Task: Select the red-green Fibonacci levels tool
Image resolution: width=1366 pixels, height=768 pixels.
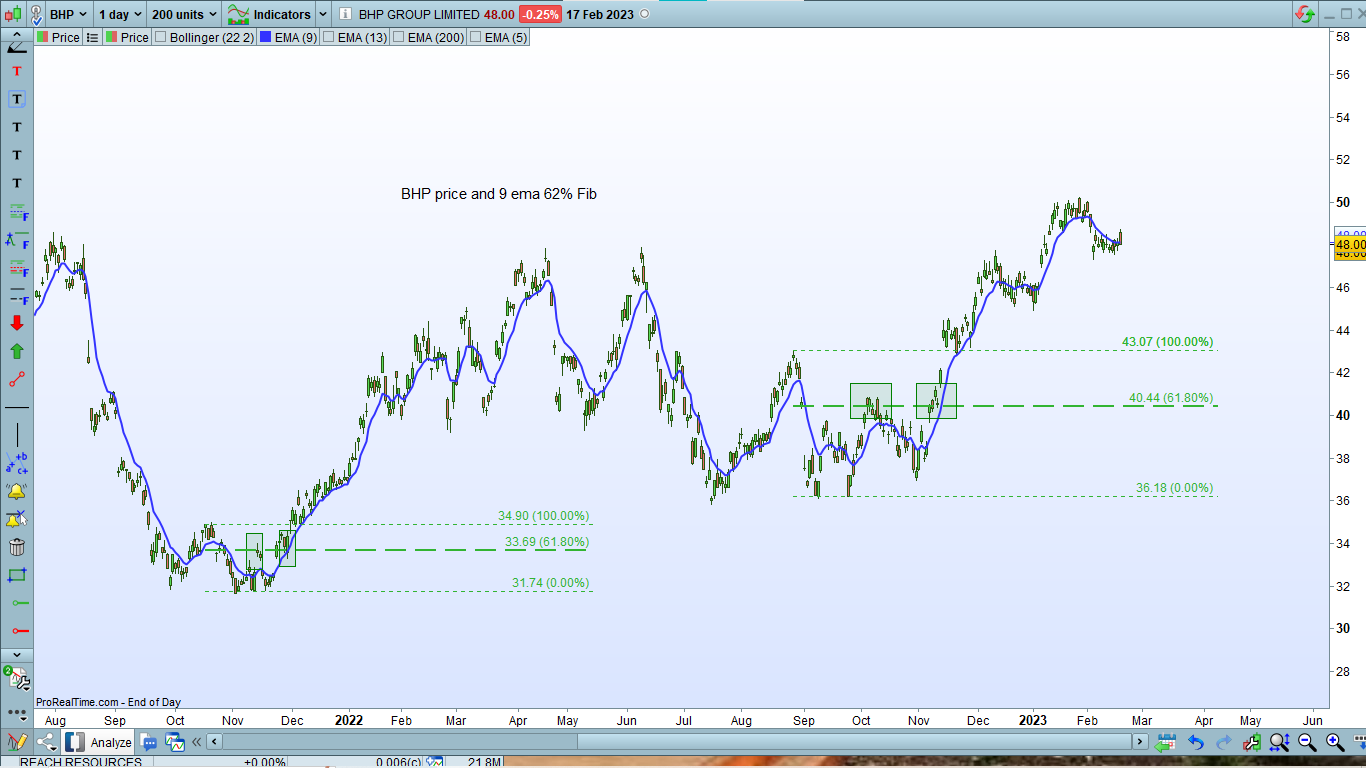Action: click(17, 267)
